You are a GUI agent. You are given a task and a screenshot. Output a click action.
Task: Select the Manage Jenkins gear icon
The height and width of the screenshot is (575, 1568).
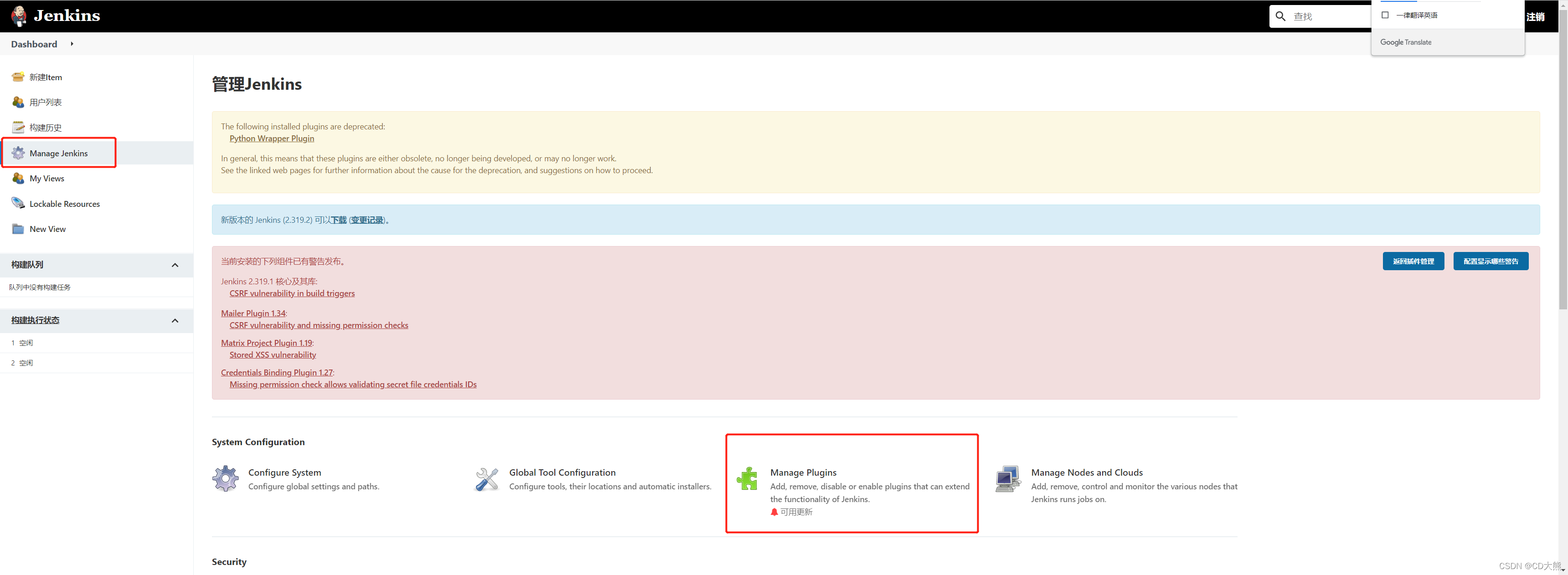coord(18,154)
